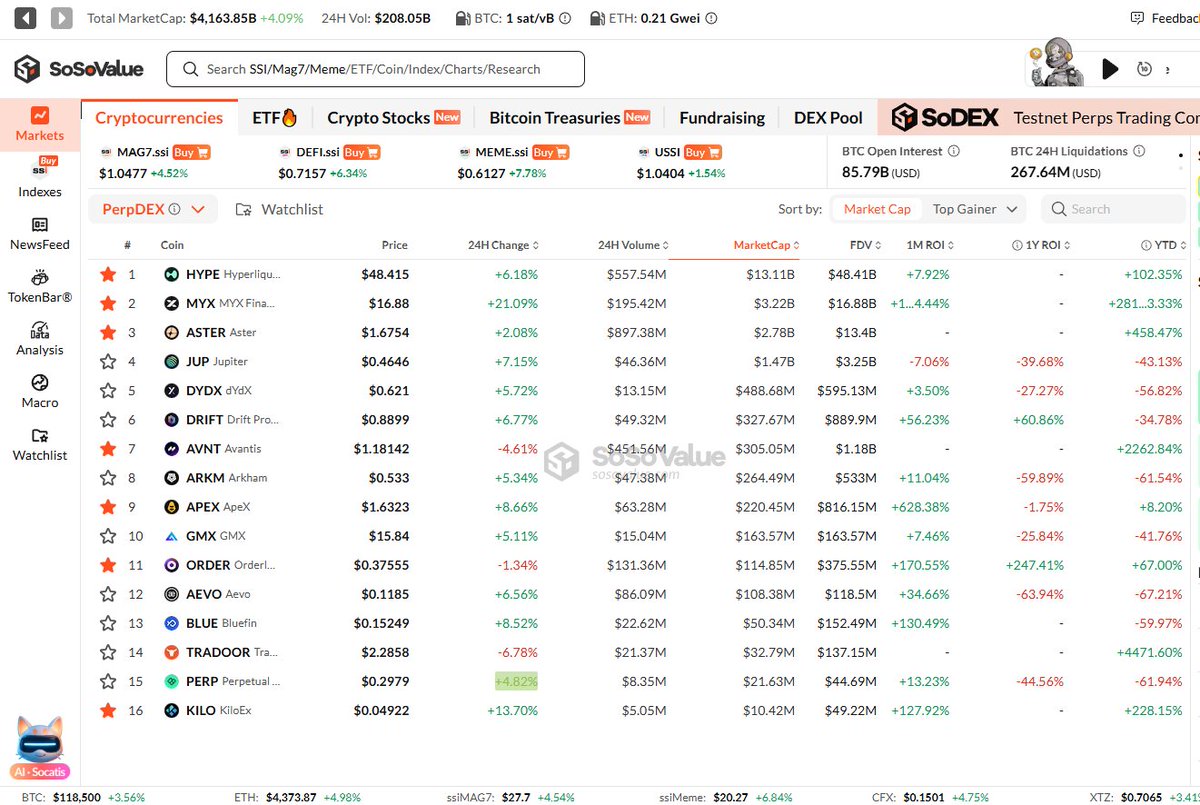Sort the table by YTD column
1200x805 pixels.
(1165, 245)
